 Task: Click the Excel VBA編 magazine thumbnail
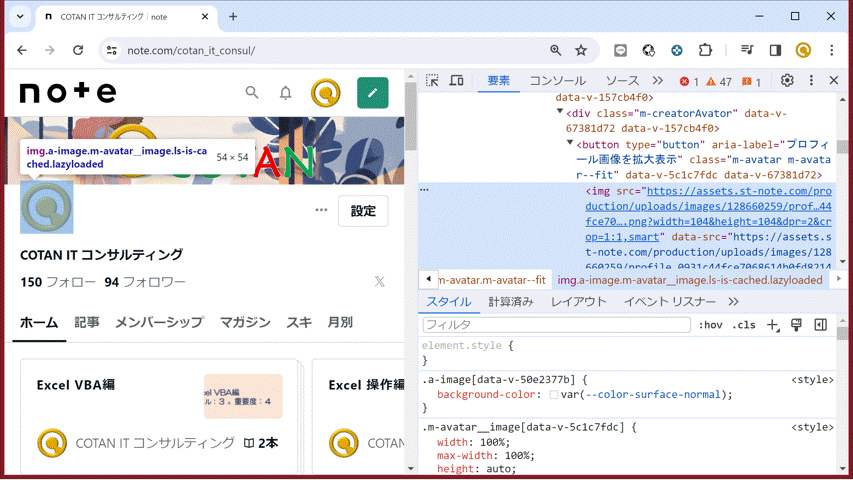tap(243, 396)
